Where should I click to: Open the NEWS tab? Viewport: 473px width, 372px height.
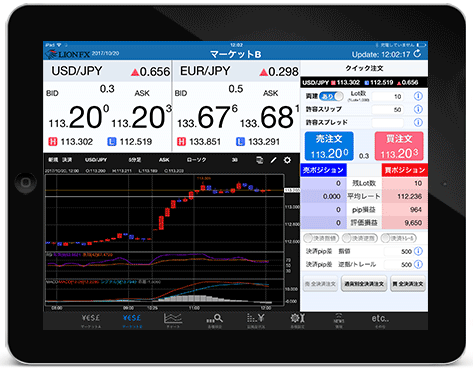pos(339,321)
